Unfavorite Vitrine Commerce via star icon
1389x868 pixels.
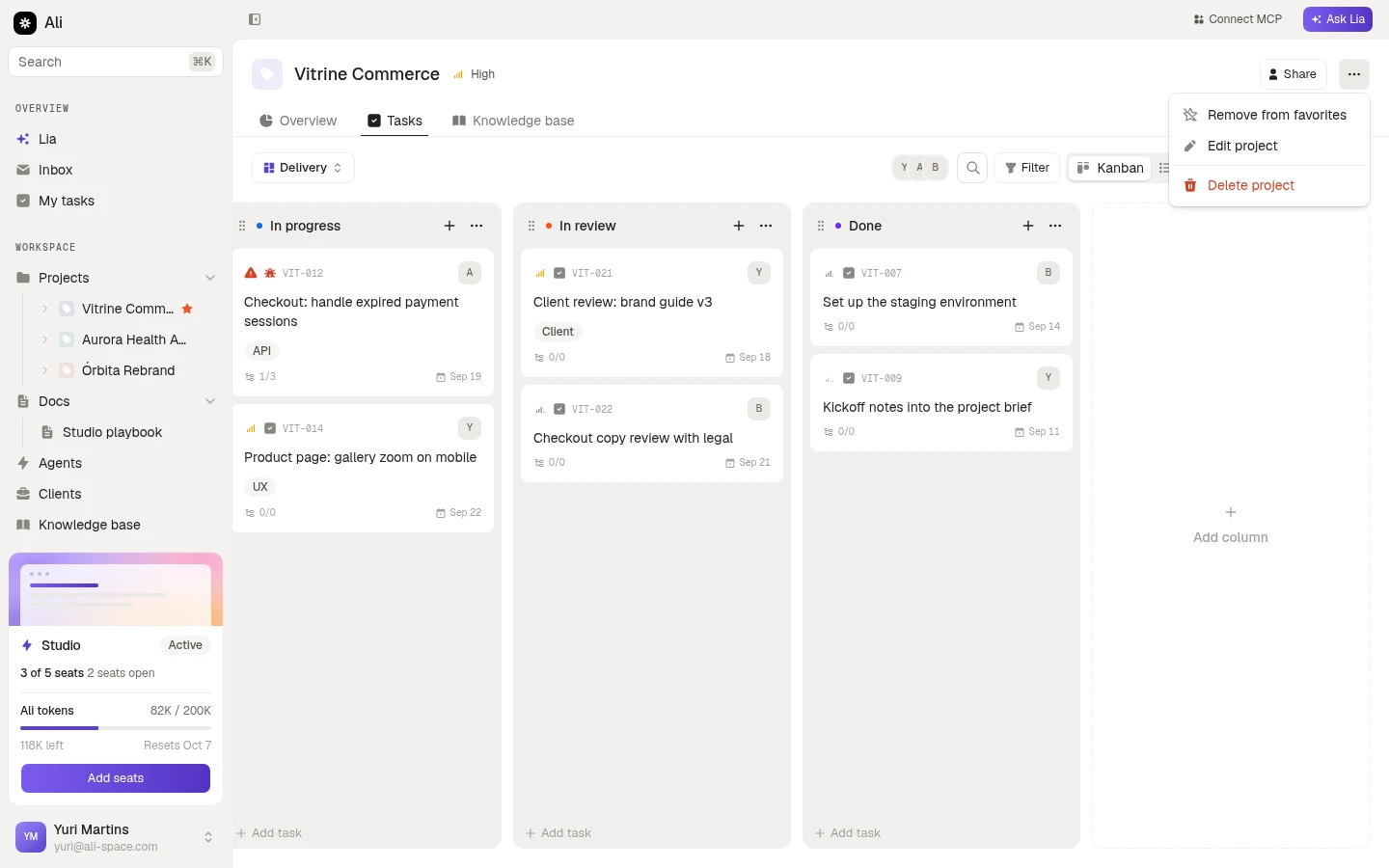click(187, 309)
